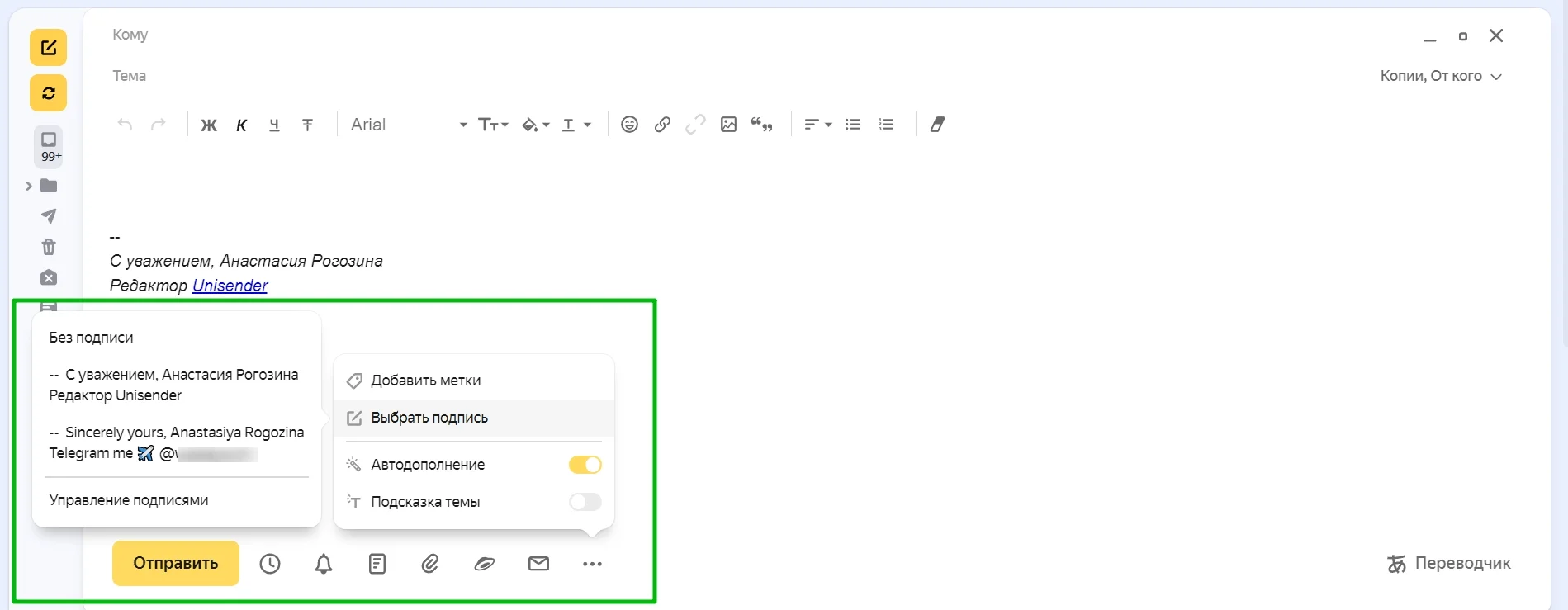Click the attach file paperclip icon
This screenshot has height=610, width=1568.
click(430, 564)
